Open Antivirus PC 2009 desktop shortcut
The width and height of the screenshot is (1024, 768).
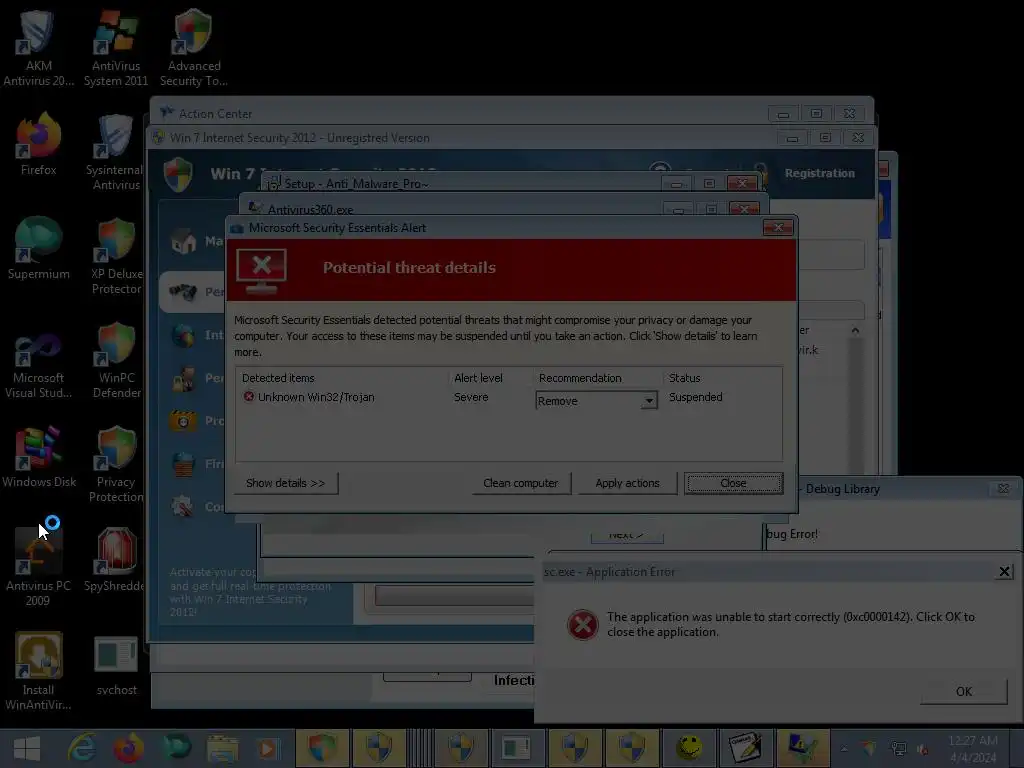point(38,568)
